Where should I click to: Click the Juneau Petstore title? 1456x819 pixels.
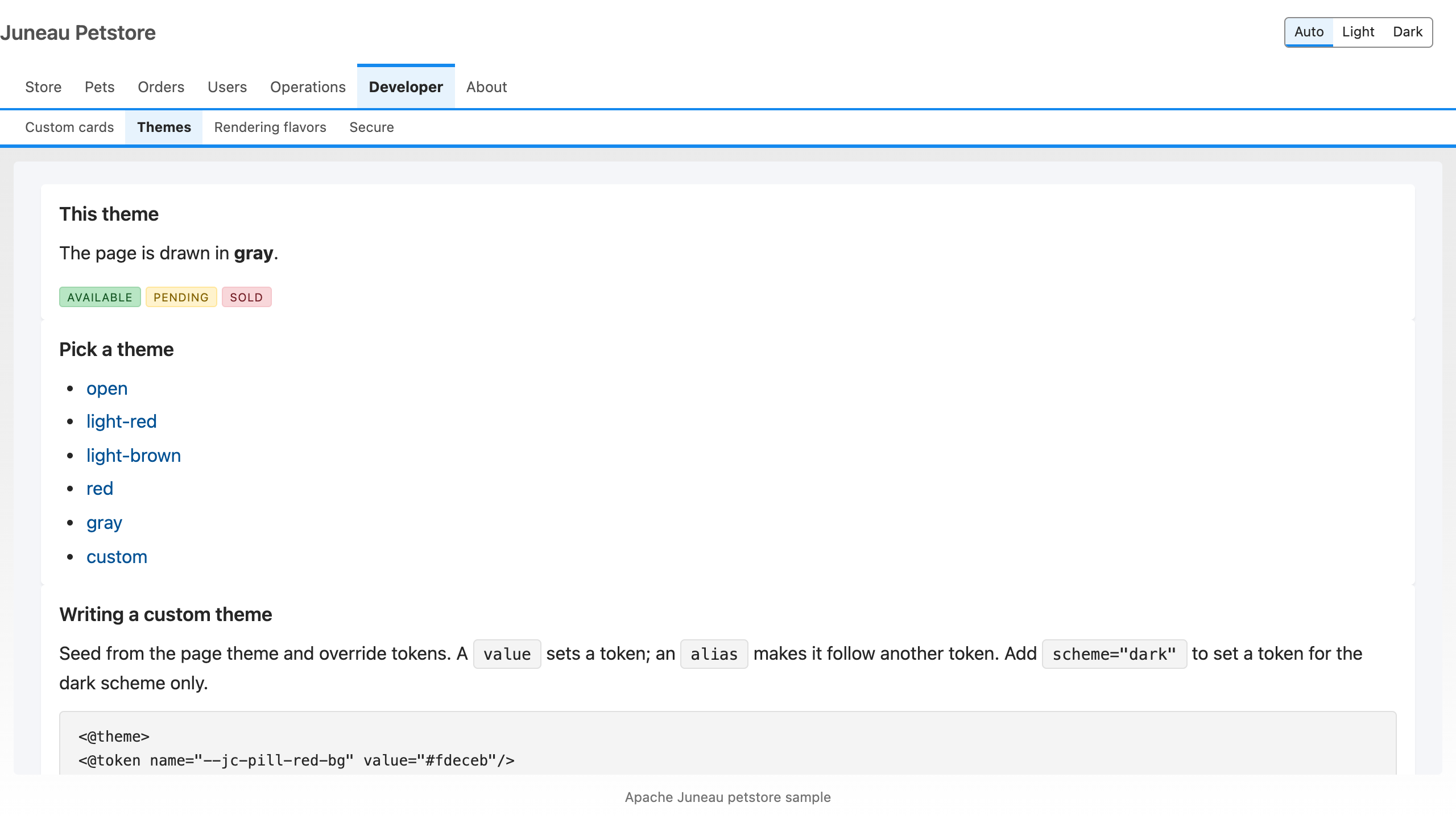pos(78,33)
